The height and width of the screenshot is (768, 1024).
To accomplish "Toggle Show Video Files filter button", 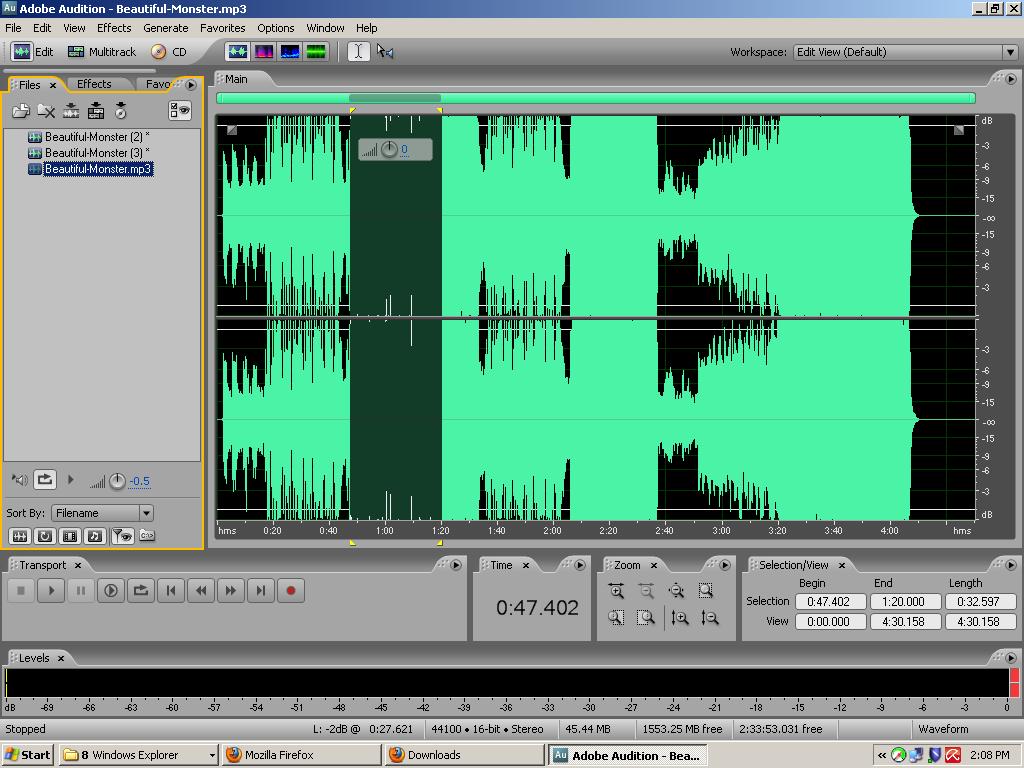I will 70,536.
